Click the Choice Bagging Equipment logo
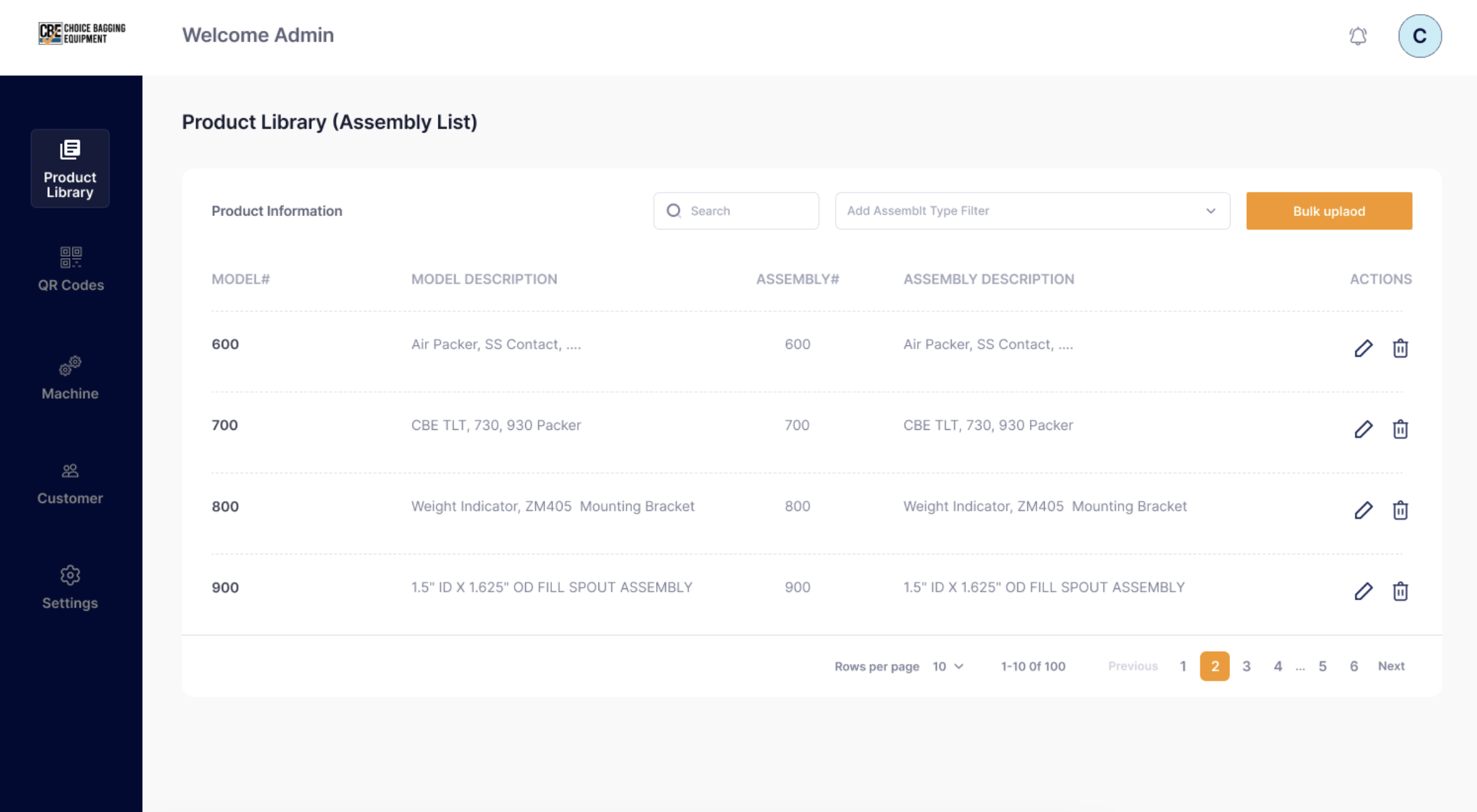The height and width of the screenshot is (812, 1477). click(x=82, y=33)
